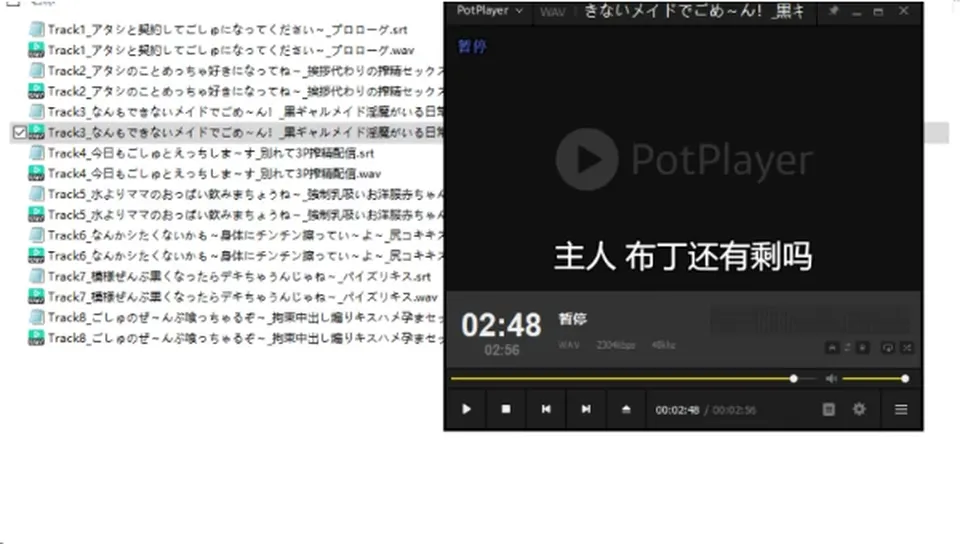This screenshot has width=960, height=544.
Task: Select the Track1 .wav audio file
Action: point(231,50)
